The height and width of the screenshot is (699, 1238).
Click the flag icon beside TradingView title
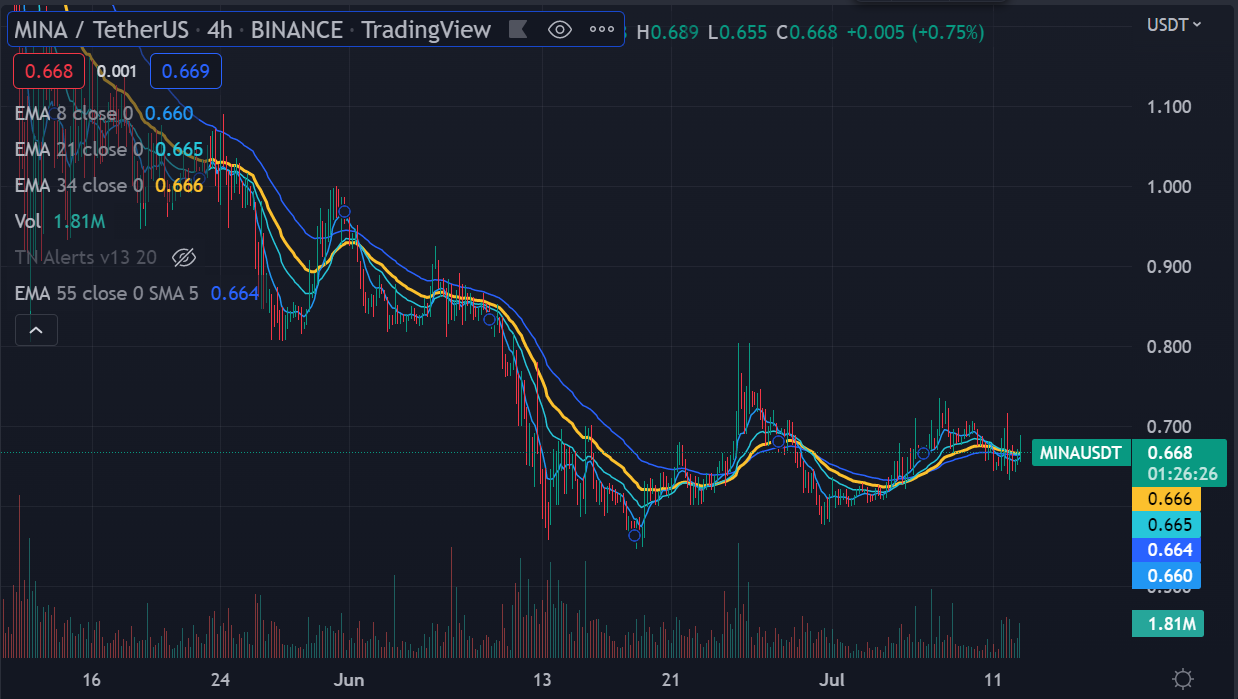[518, 30]
